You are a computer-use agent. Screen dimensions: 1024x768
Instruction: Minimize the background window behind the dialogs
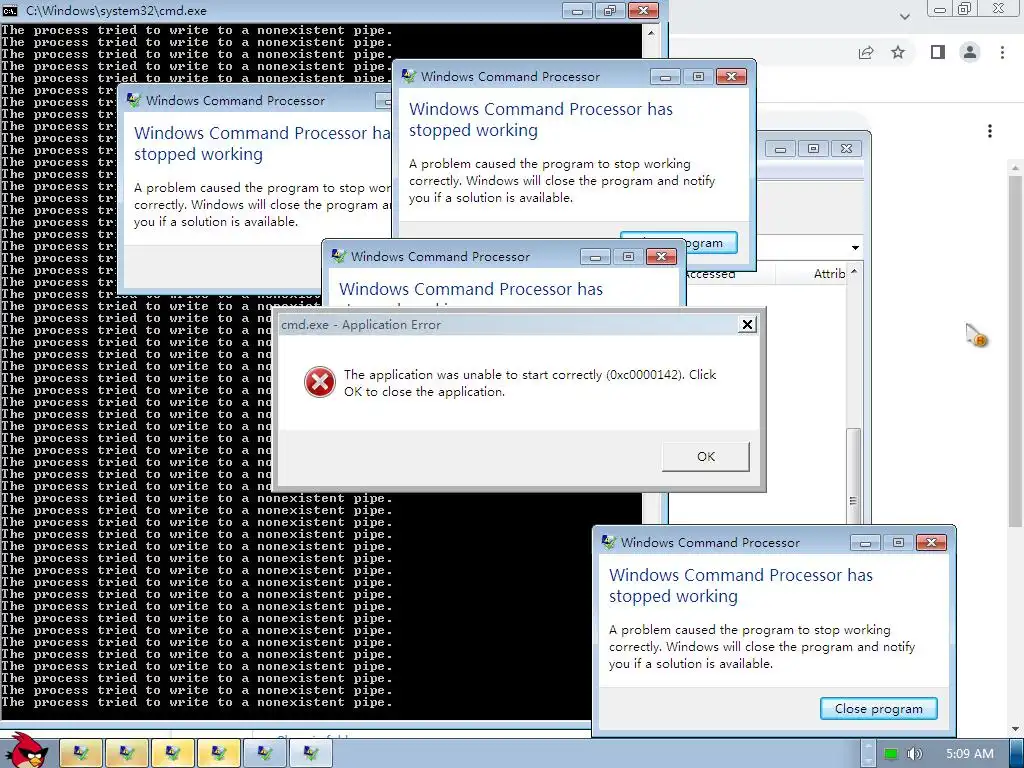[x=780, y=149]
